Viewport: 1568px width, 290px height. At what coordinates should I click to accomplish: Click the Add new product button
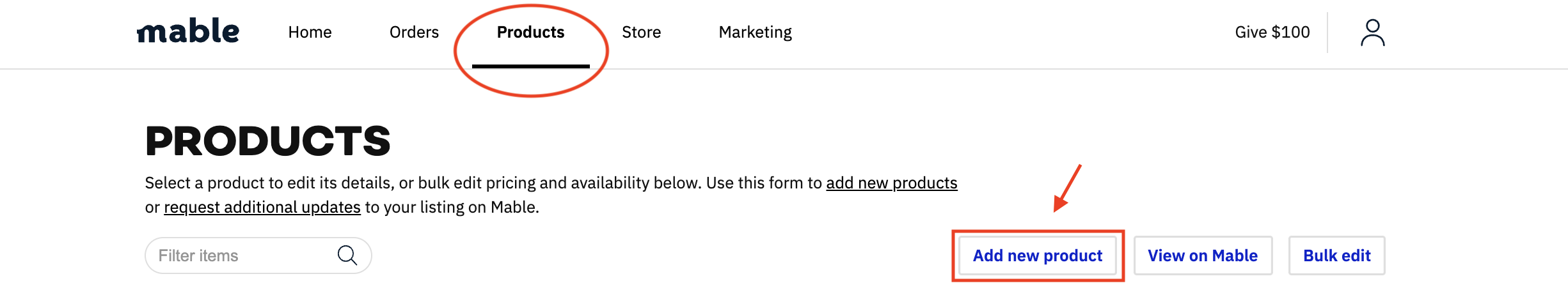pos(1037,256)
